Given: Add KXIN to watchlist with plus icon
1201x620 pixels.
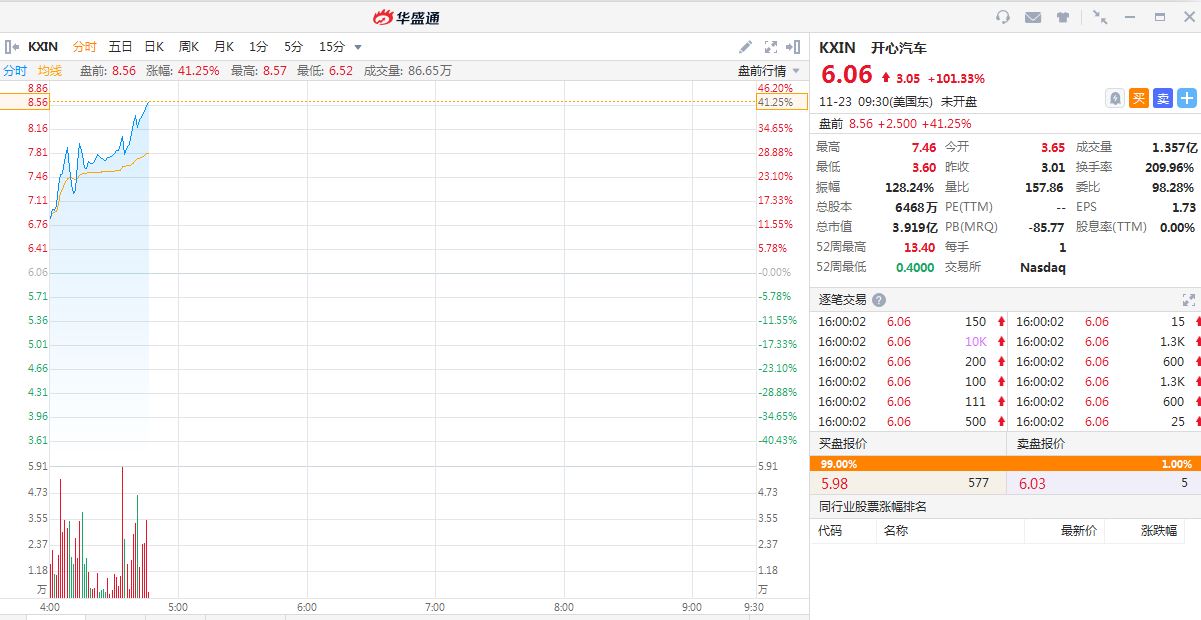Looking at the screenshot, I should (x=1187, y=98).
